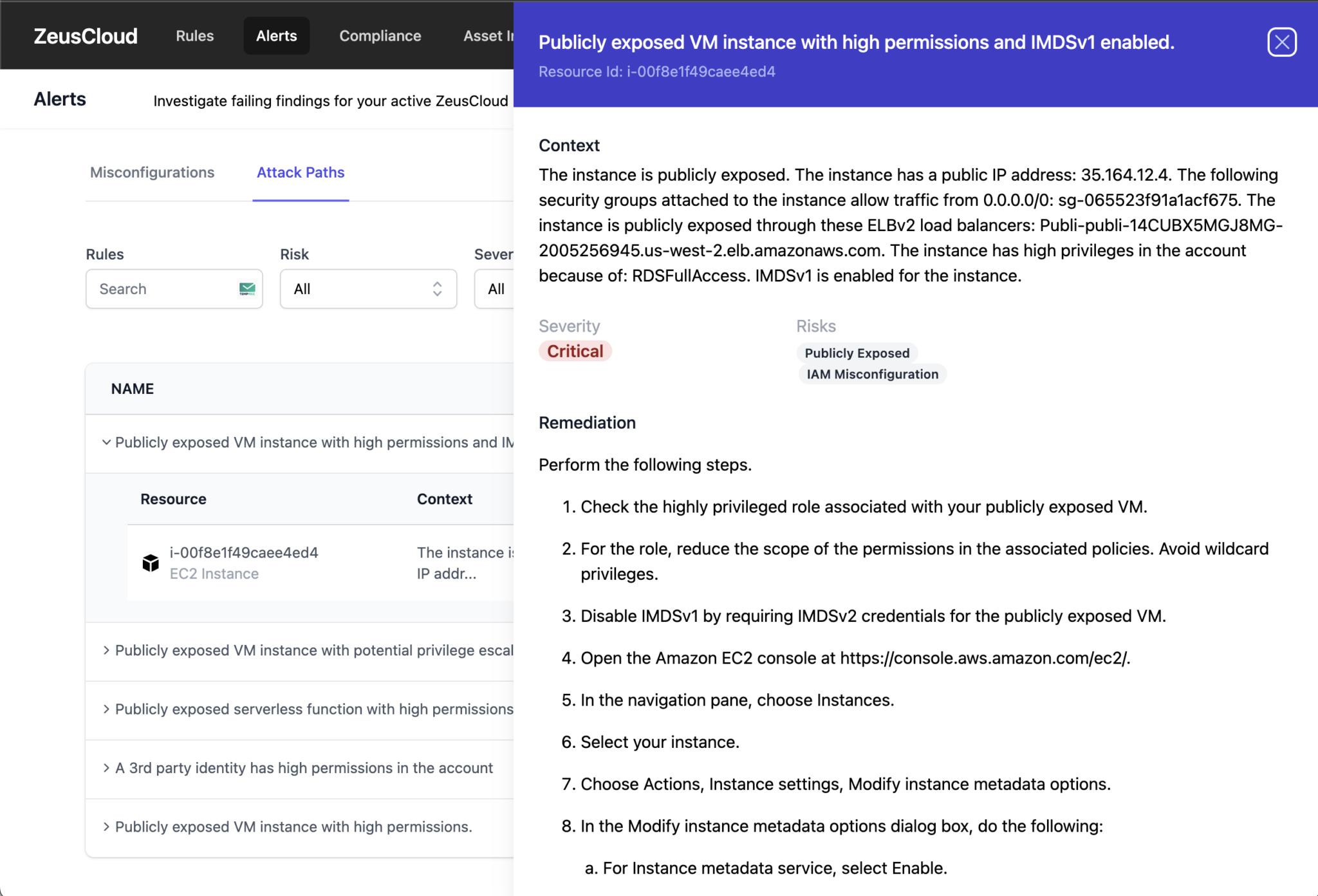Expand the 3rd party identity alert row
1318x896 pixels.
[106, 767]
